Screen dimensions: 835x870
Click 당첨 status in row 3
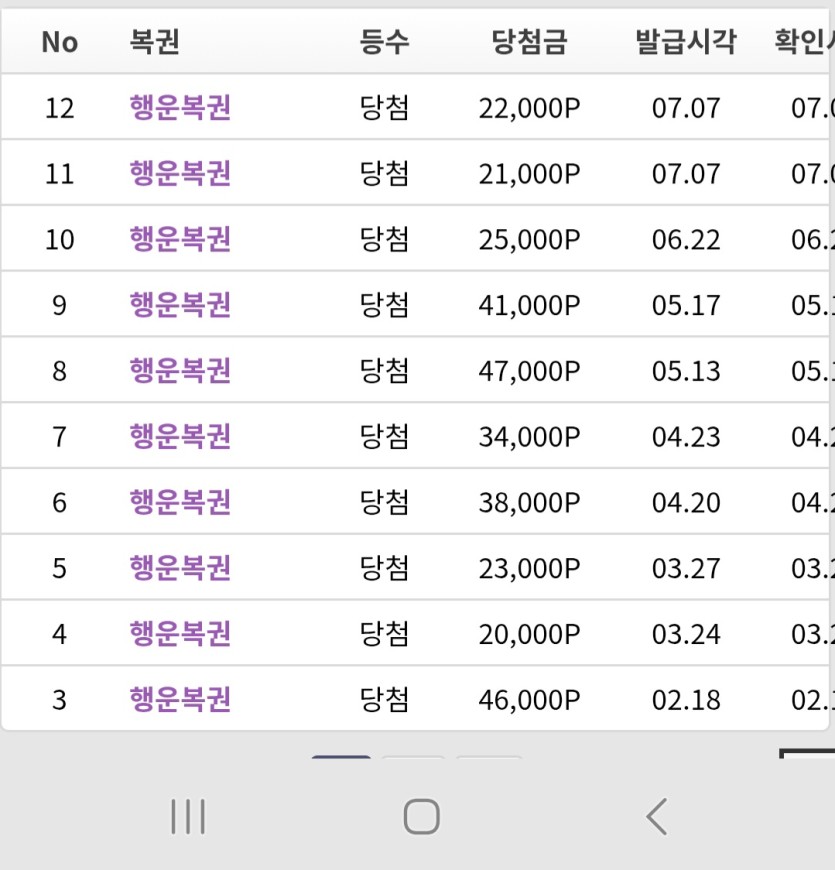[384, 700]
